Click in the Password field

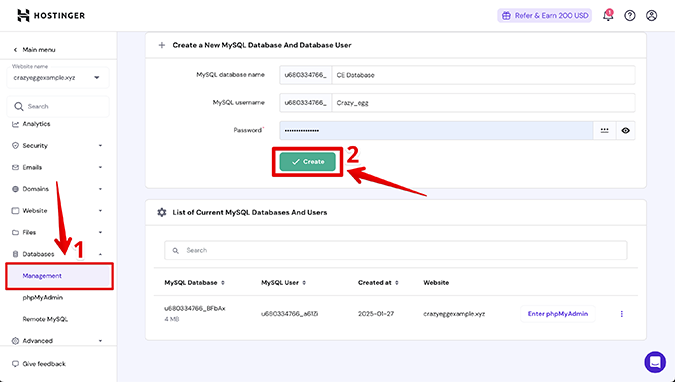click(x=436, y=130)
